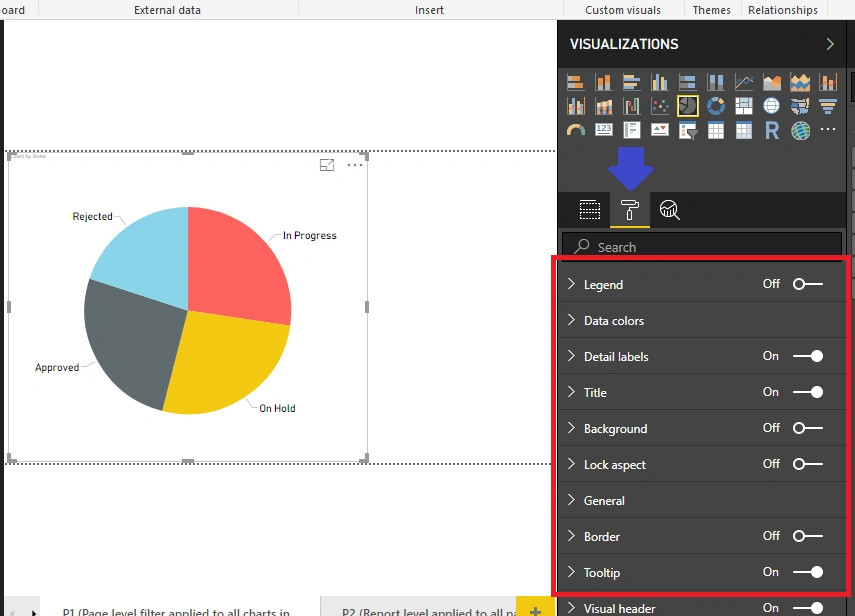Select the Treemap visual
Viewport: 855px width, 616px height.
point(744,106)
